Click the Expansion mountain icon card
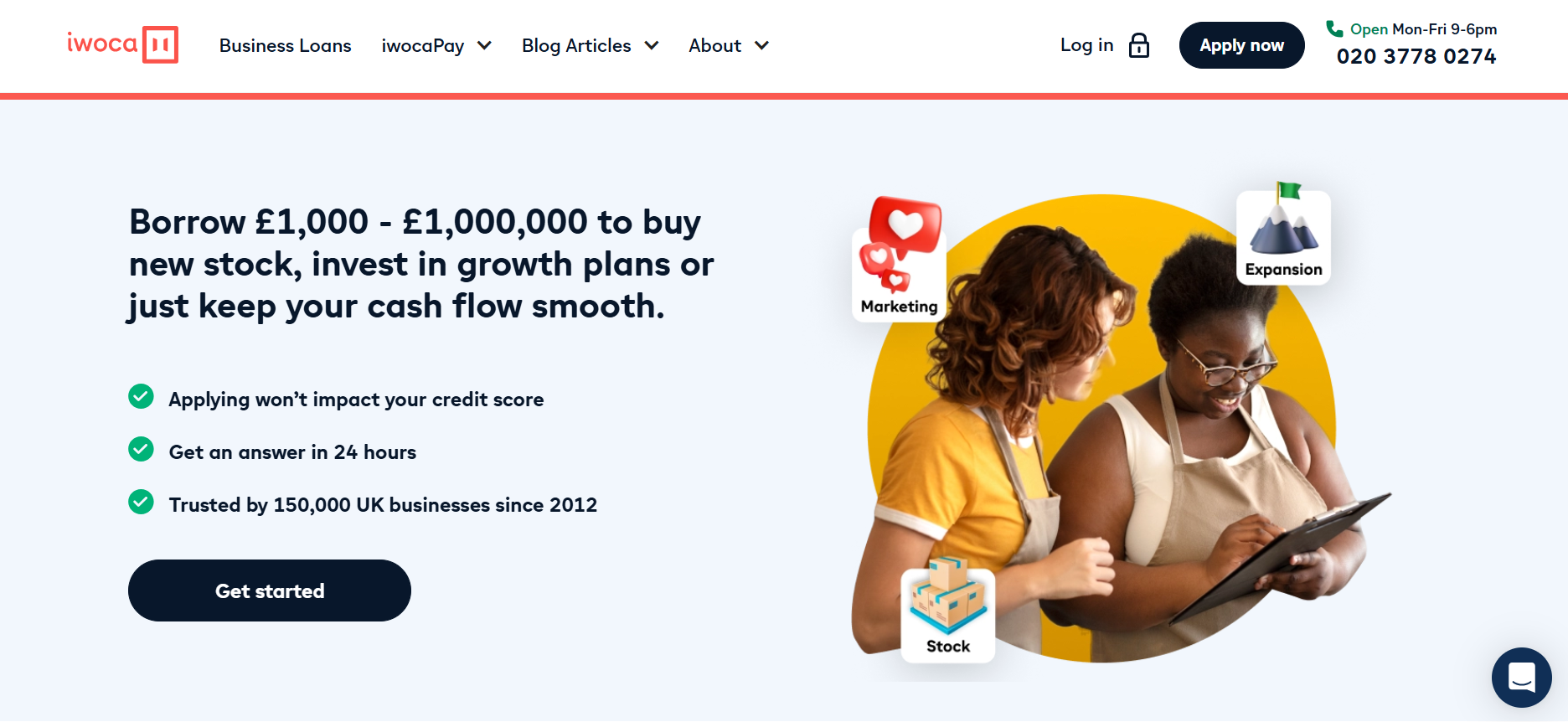1568x722 pixels. tap(1283, 235)
